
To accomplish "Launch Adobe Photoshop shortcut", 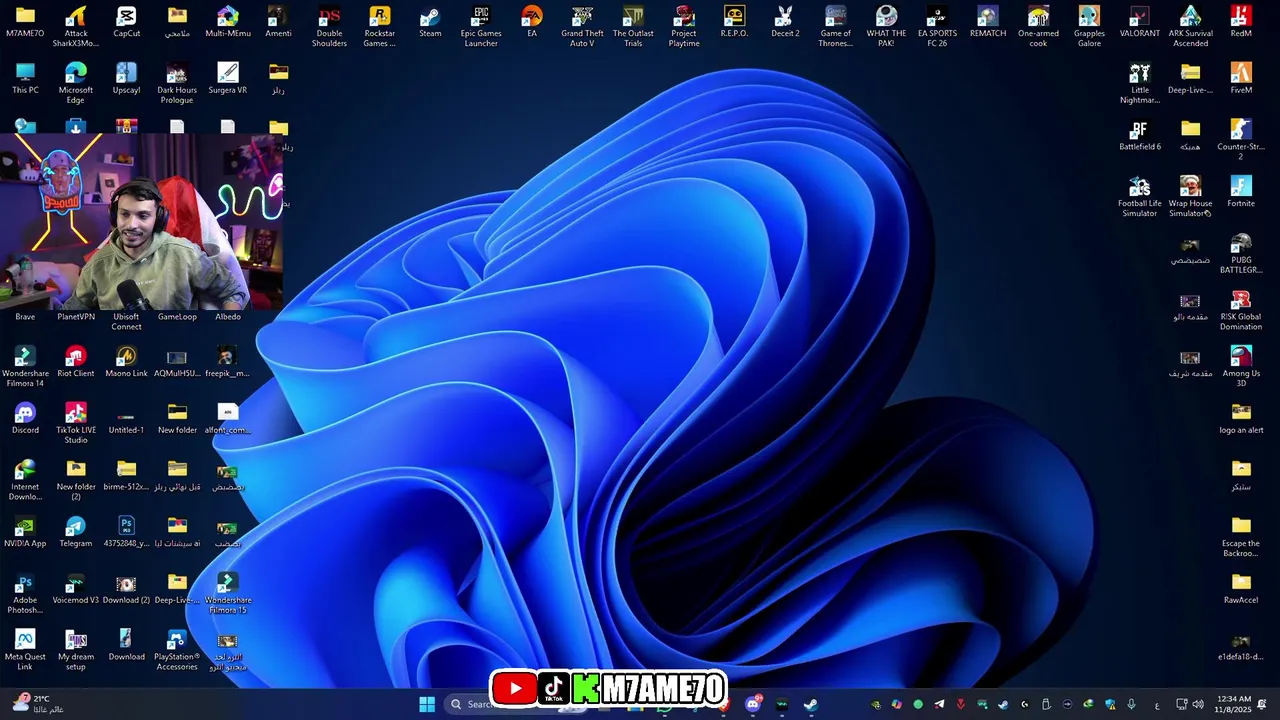I will coord(25,595).
